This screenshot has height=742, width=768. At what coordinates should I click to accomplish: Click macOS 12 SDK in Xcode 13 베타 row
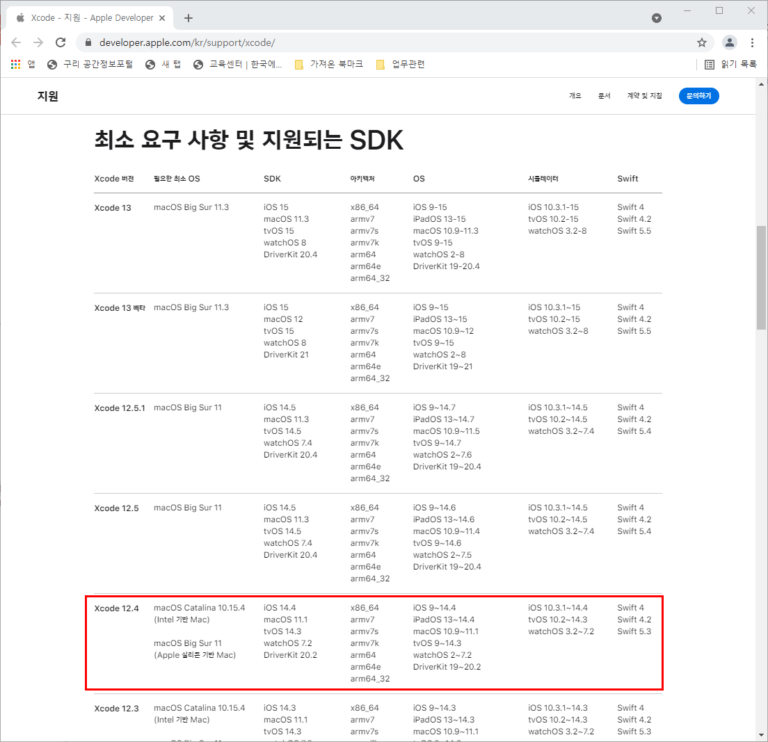283,319
